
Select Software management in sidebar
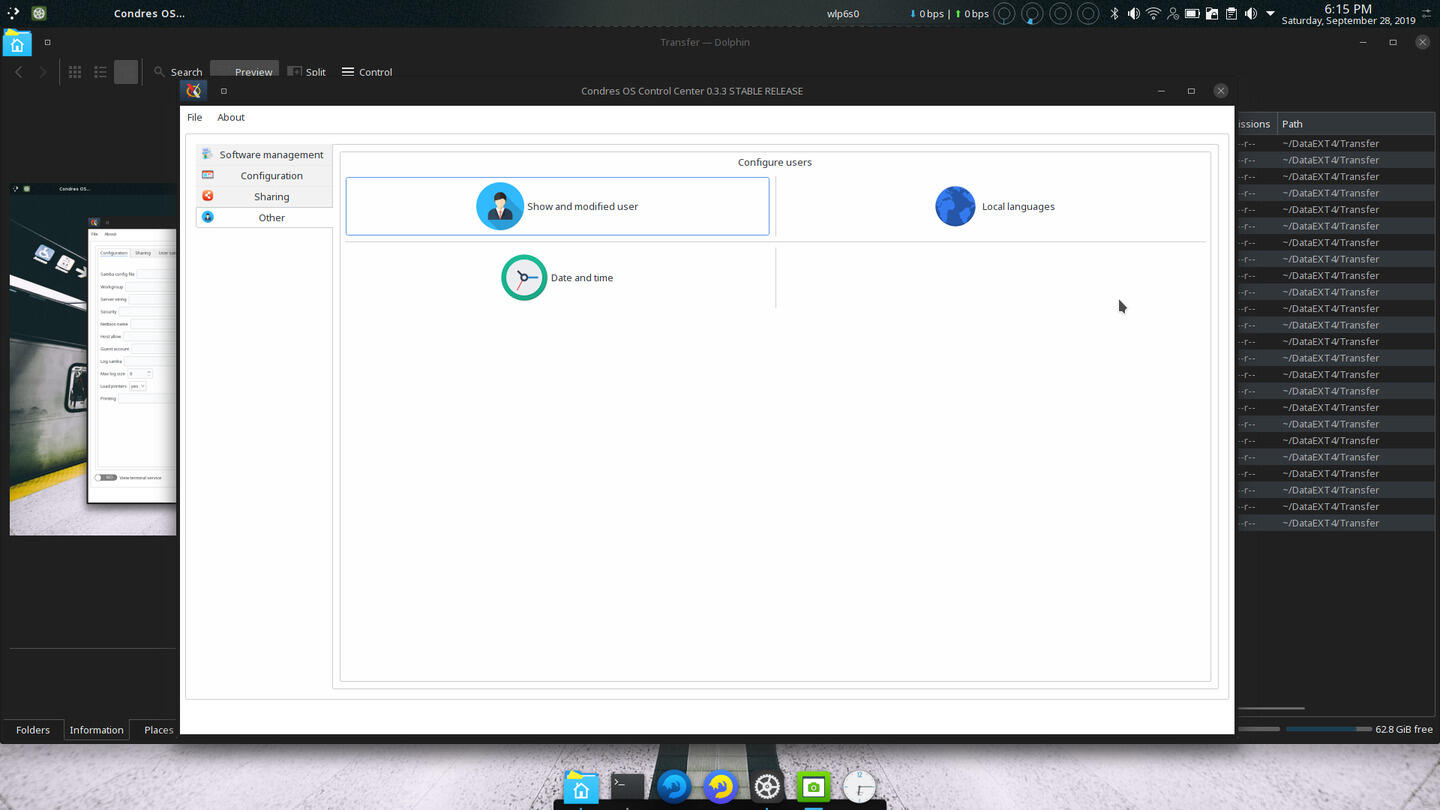(x=264, y=155)
